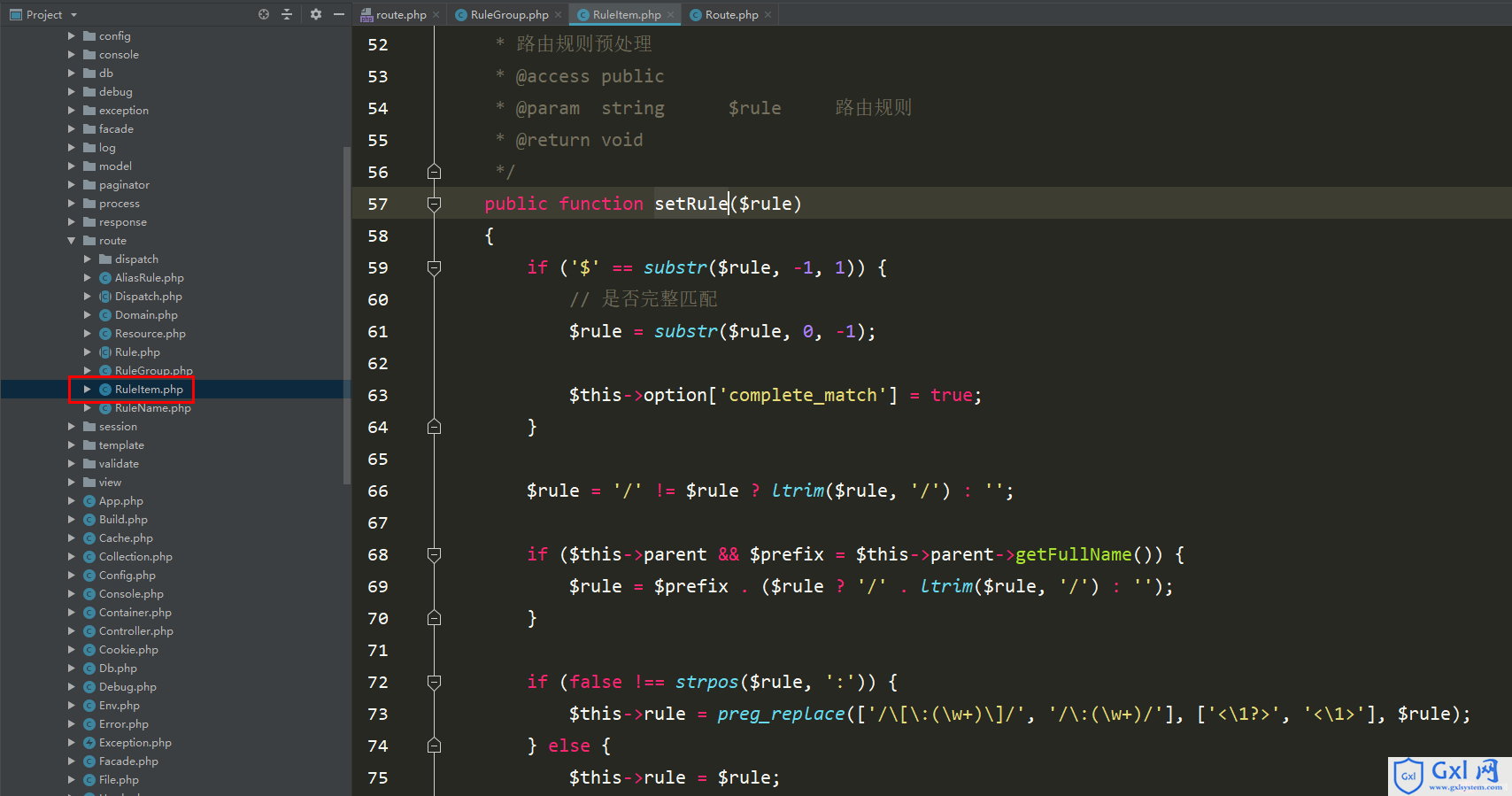Open RuleName.php in the tree
The width and height of the screenshot is (1512, 796).
click(153, 408)
